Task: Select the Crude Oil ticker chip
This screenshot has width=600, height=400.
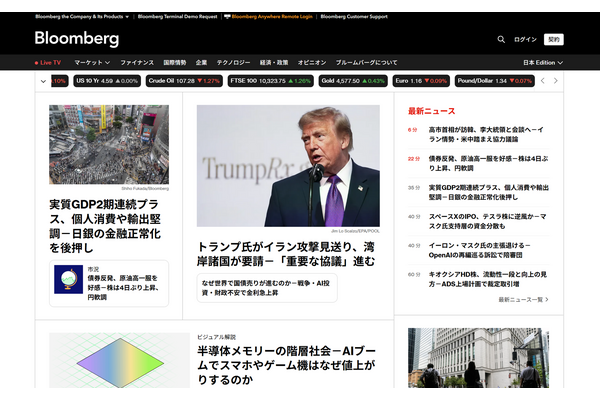Action: coord(184,81)
